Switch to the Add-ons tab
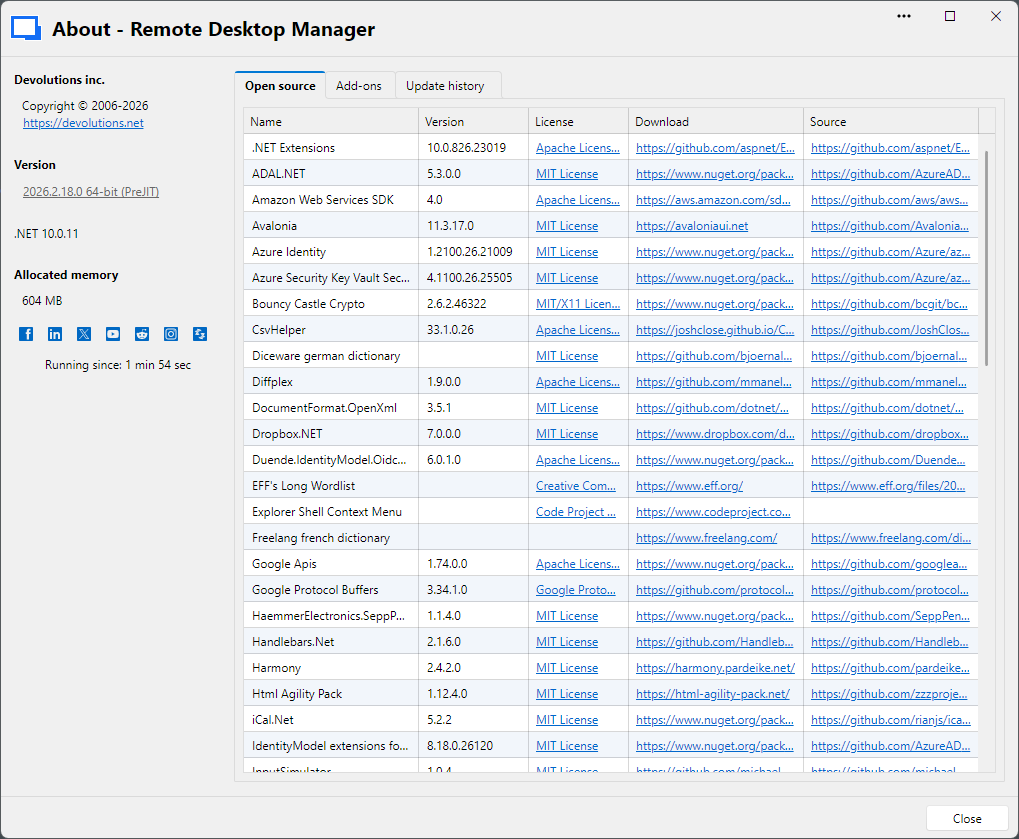 point(359,86)
